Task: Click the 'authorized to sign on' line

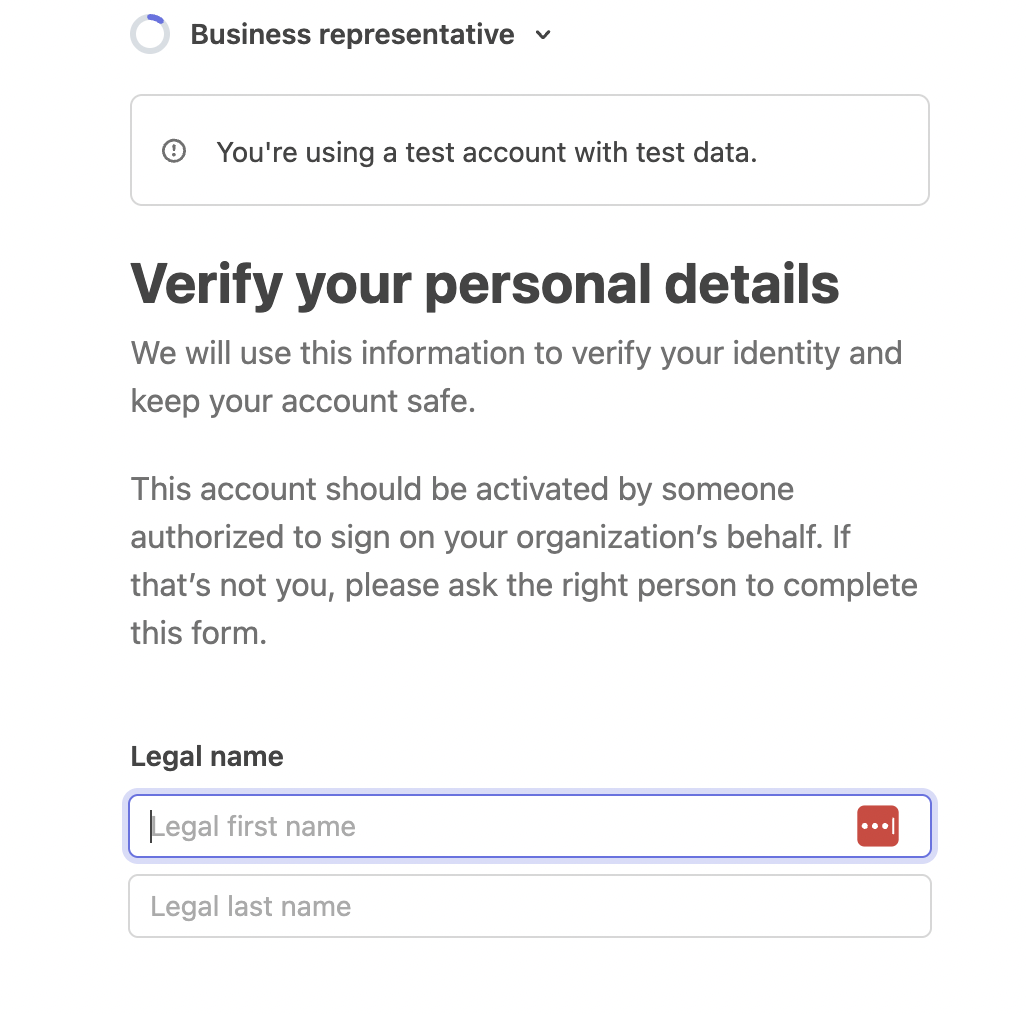Action: 490,537
